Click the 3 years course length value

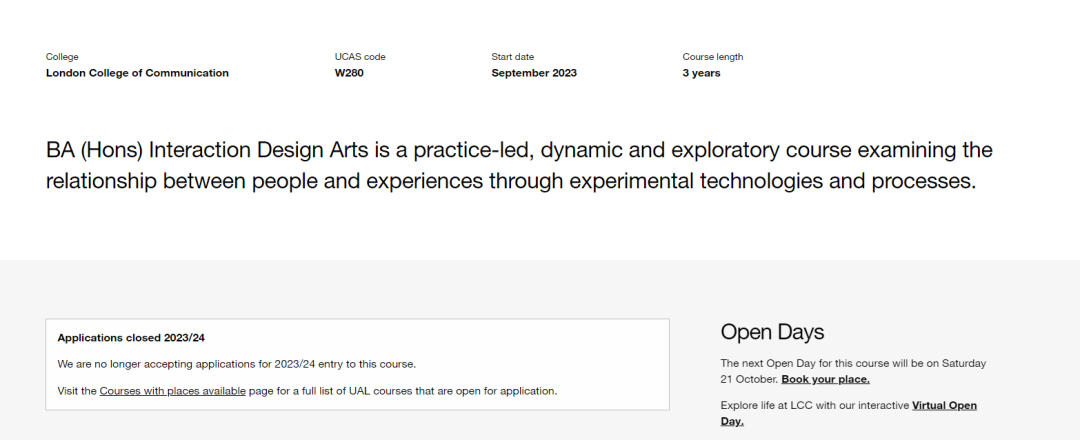point(701,73)
